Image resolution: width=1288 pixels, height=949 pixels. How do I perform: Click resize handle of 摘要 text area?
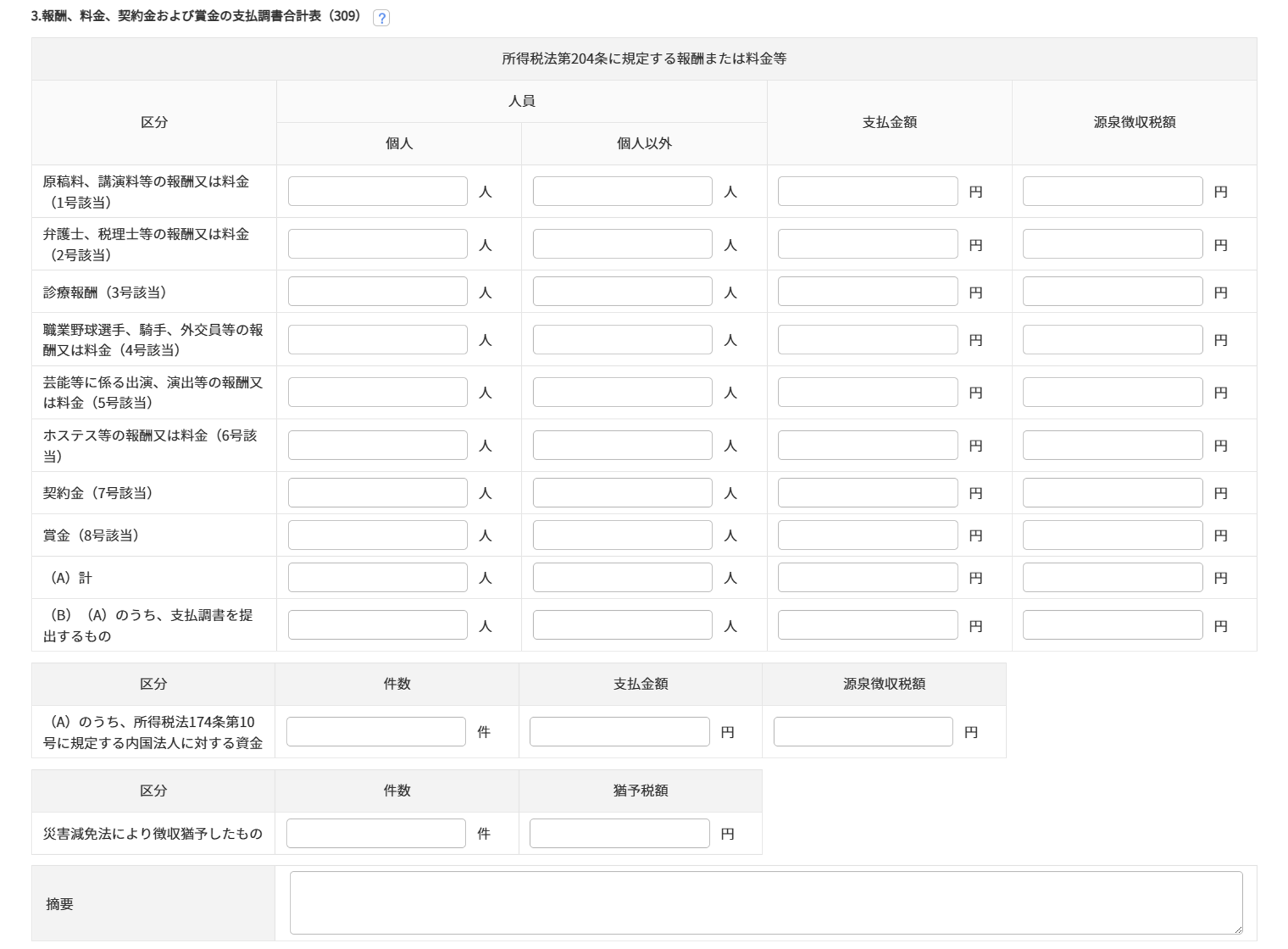pyautogui.click(x=1238, y=930)
